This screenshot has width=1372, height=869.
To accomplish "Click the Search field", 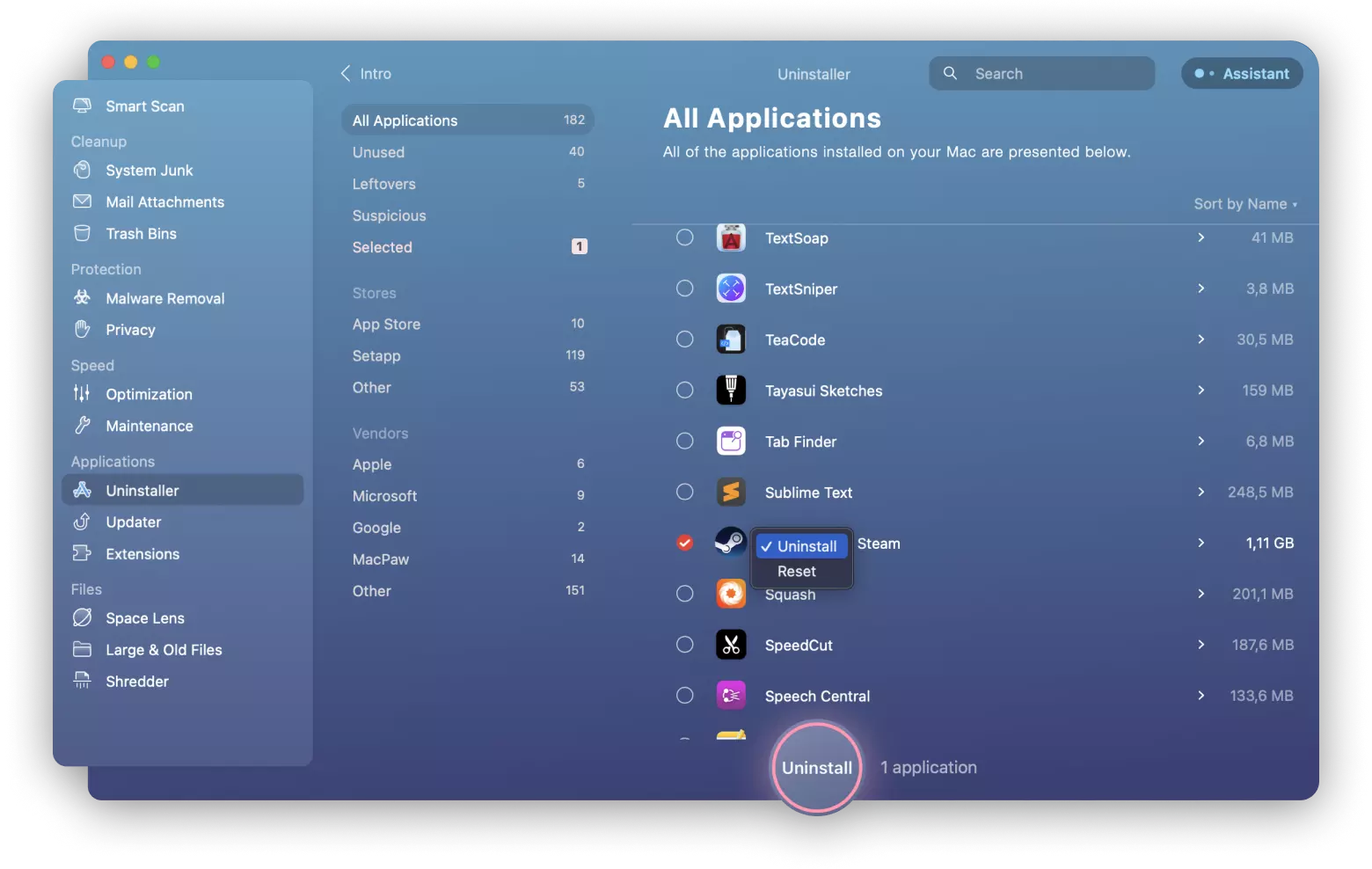I will [x=1042, y=74].
